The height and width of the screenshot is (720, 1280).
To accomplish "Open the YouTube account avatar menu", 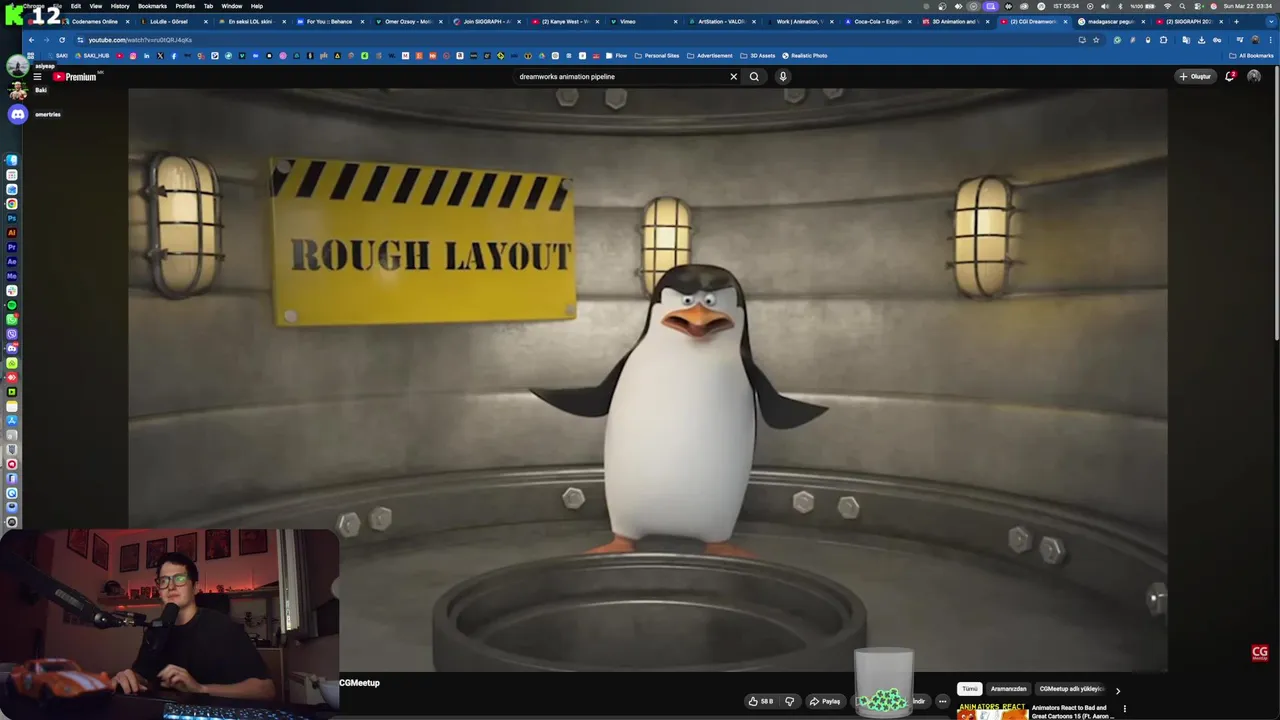I will pos(1254,76).
